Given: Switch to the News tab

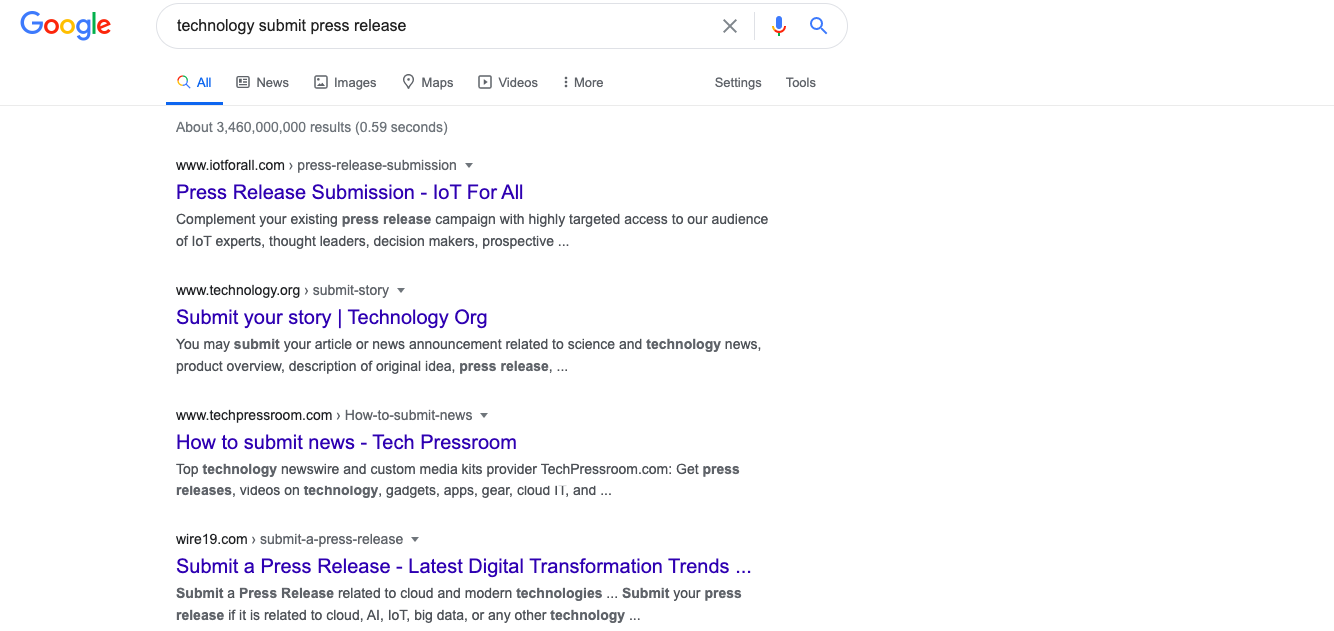Looking at the screenshot, I should (262, 83).
